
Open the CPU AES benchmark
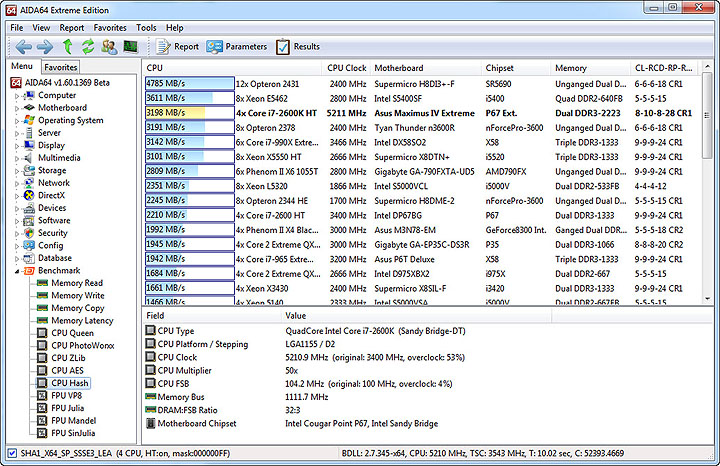(x=60, y=370)
